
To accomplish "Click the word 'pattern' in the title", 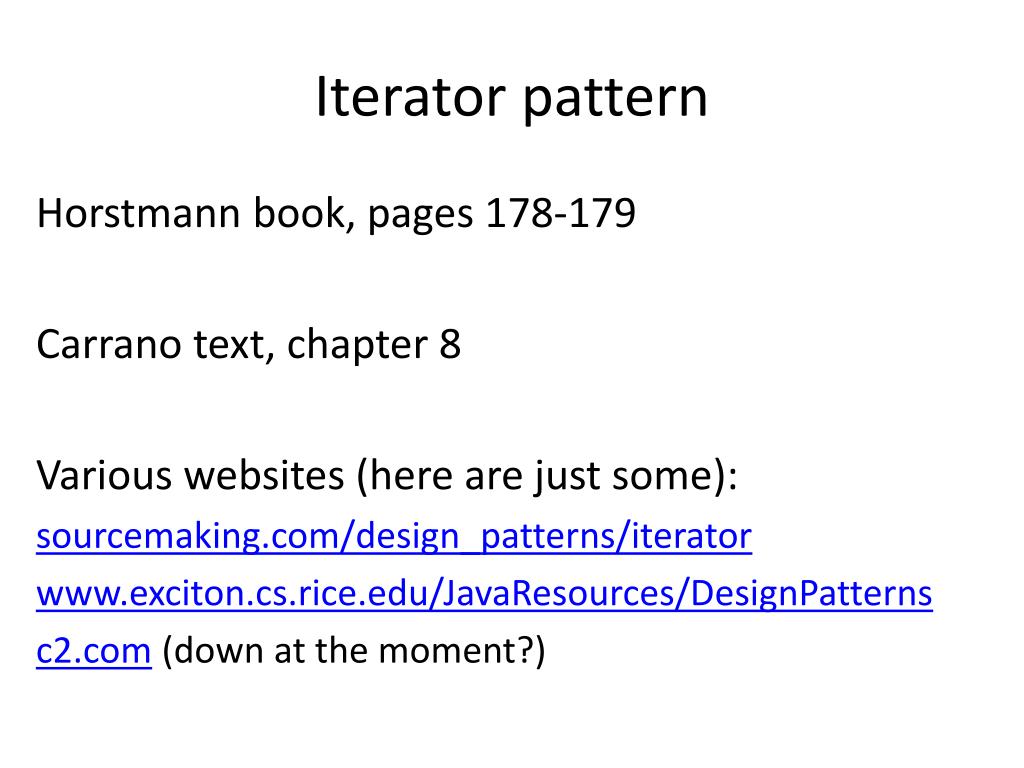I will click(x=615, y=99).
